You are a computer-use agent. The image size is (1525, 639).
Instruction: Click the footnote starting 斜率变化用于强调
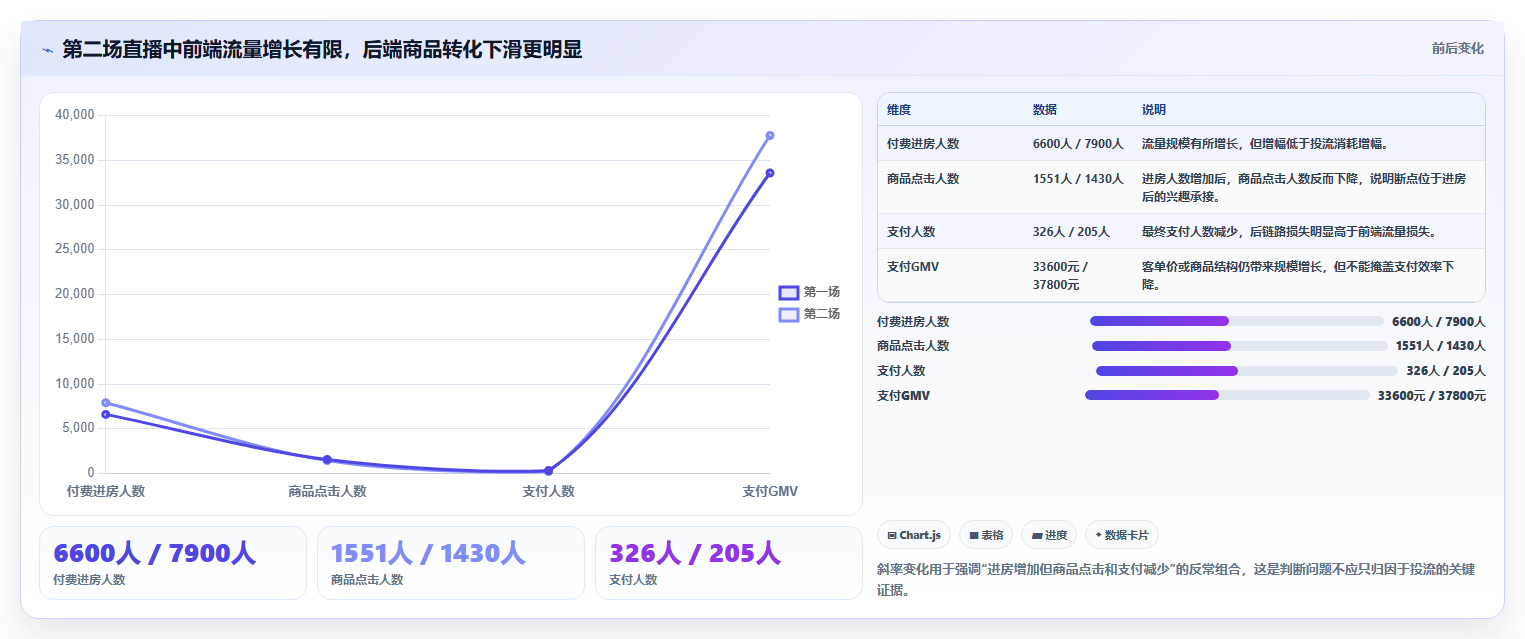pos(1176,580)
